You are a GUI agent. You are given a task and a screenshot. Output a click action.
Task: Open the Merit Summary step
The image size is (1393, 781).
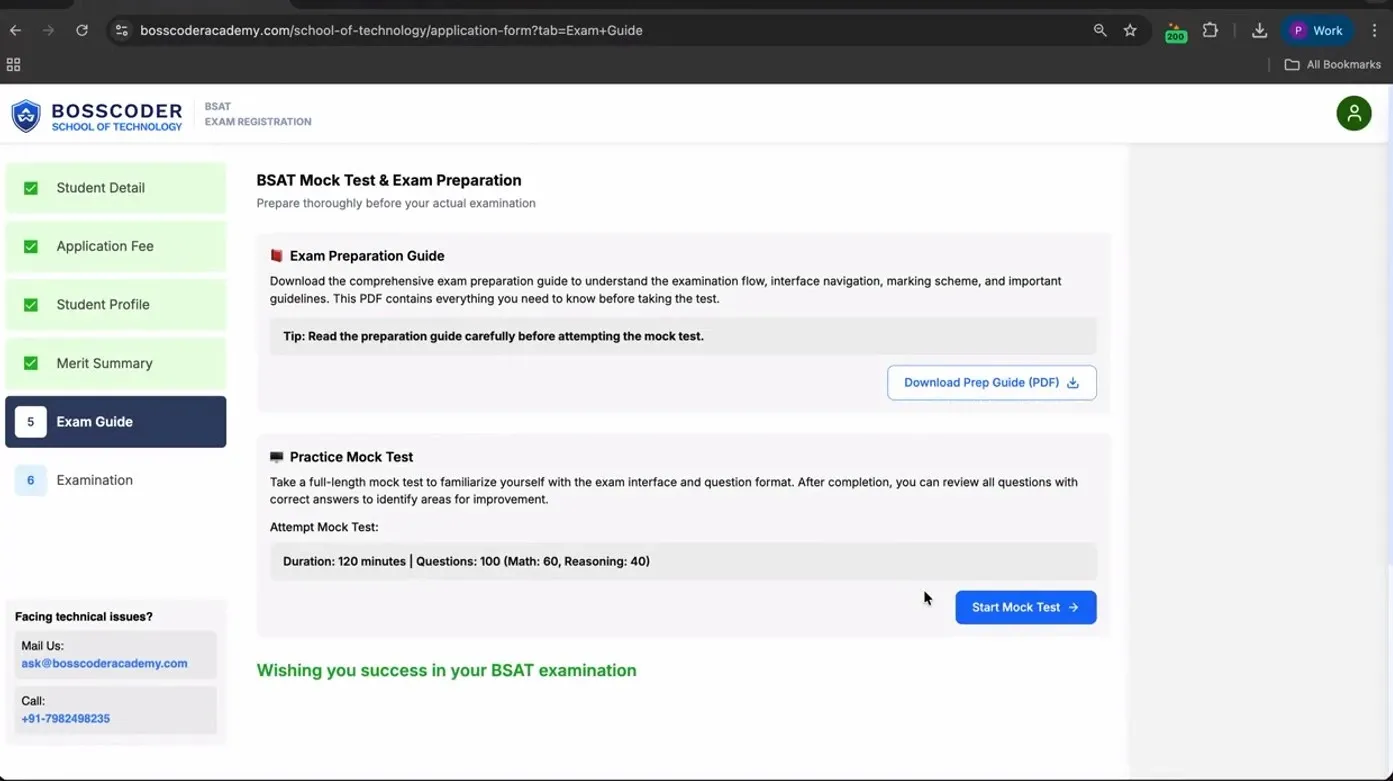tap(116, 363)
